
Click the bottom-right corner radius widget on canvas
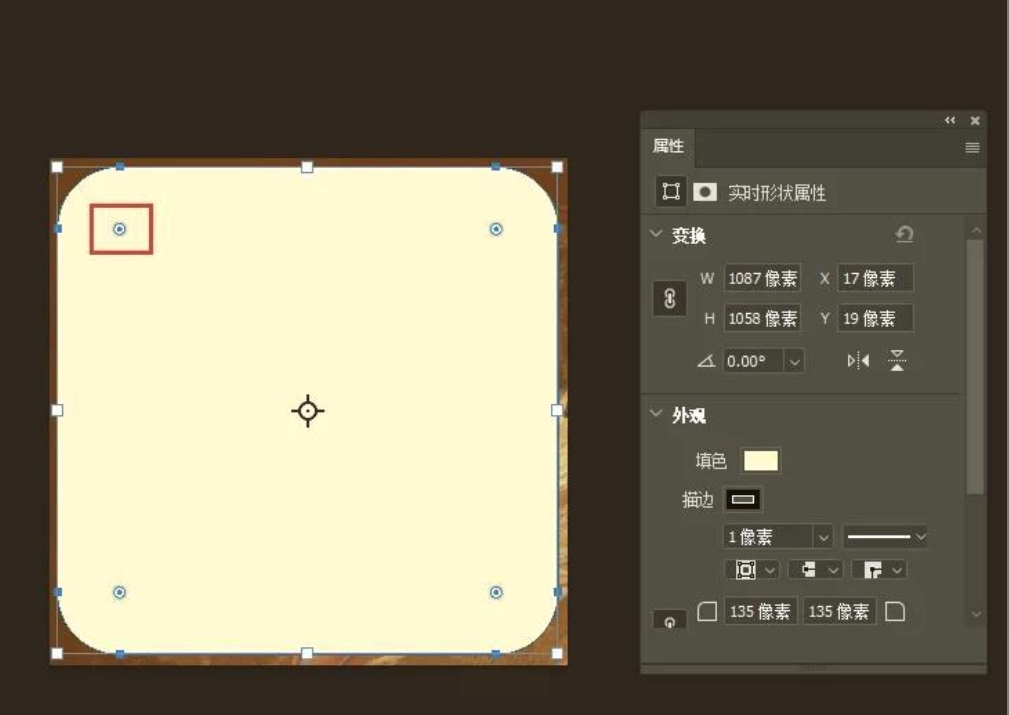tap(495, 592)
